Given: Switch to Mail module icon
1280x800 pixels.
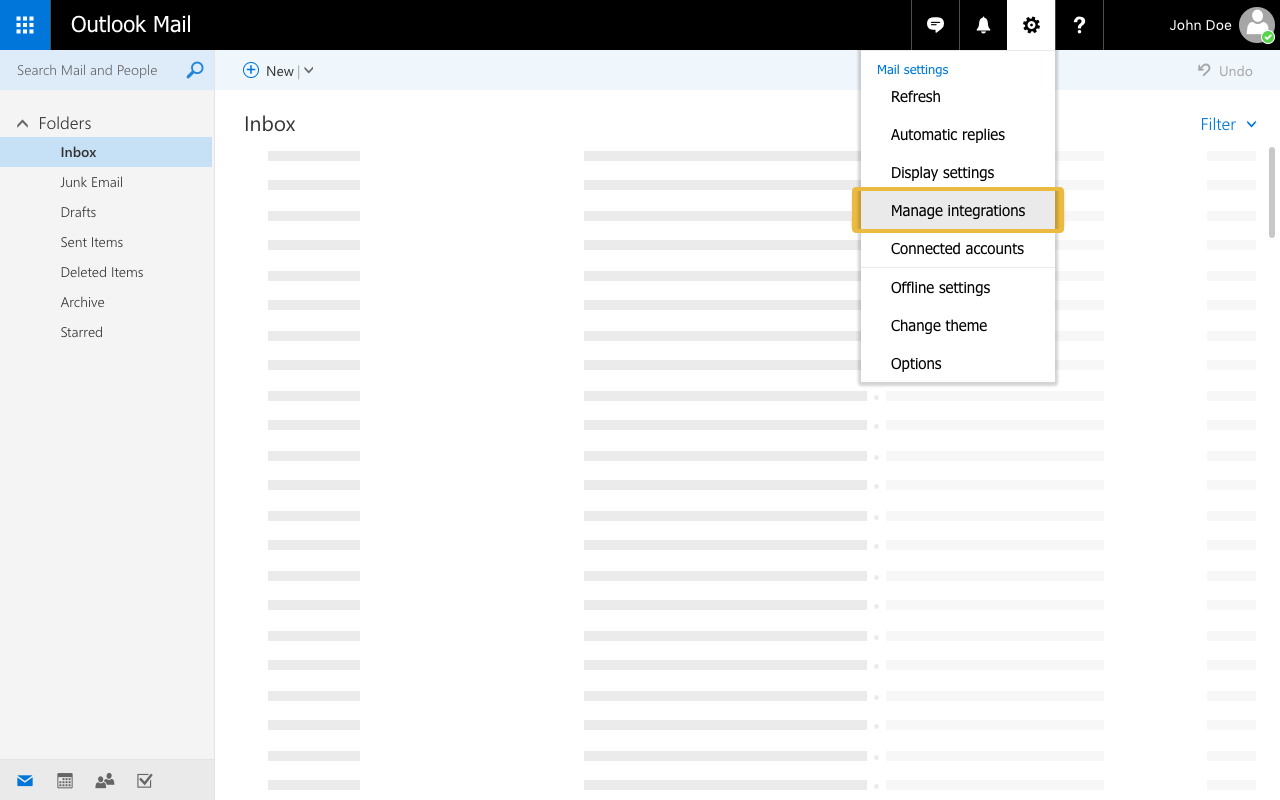Looking at the screenshot, I should point(25,781).
